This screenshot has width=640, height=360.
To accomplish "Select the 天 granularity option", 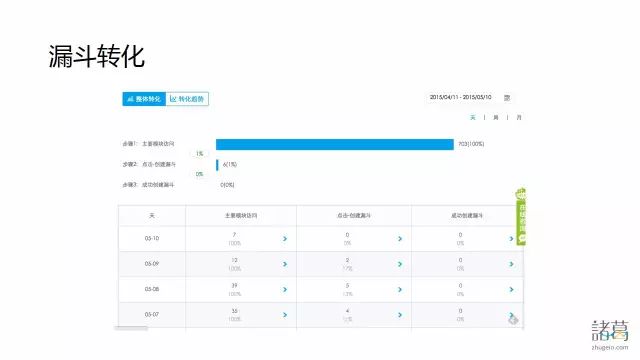I will coord(473,118).
